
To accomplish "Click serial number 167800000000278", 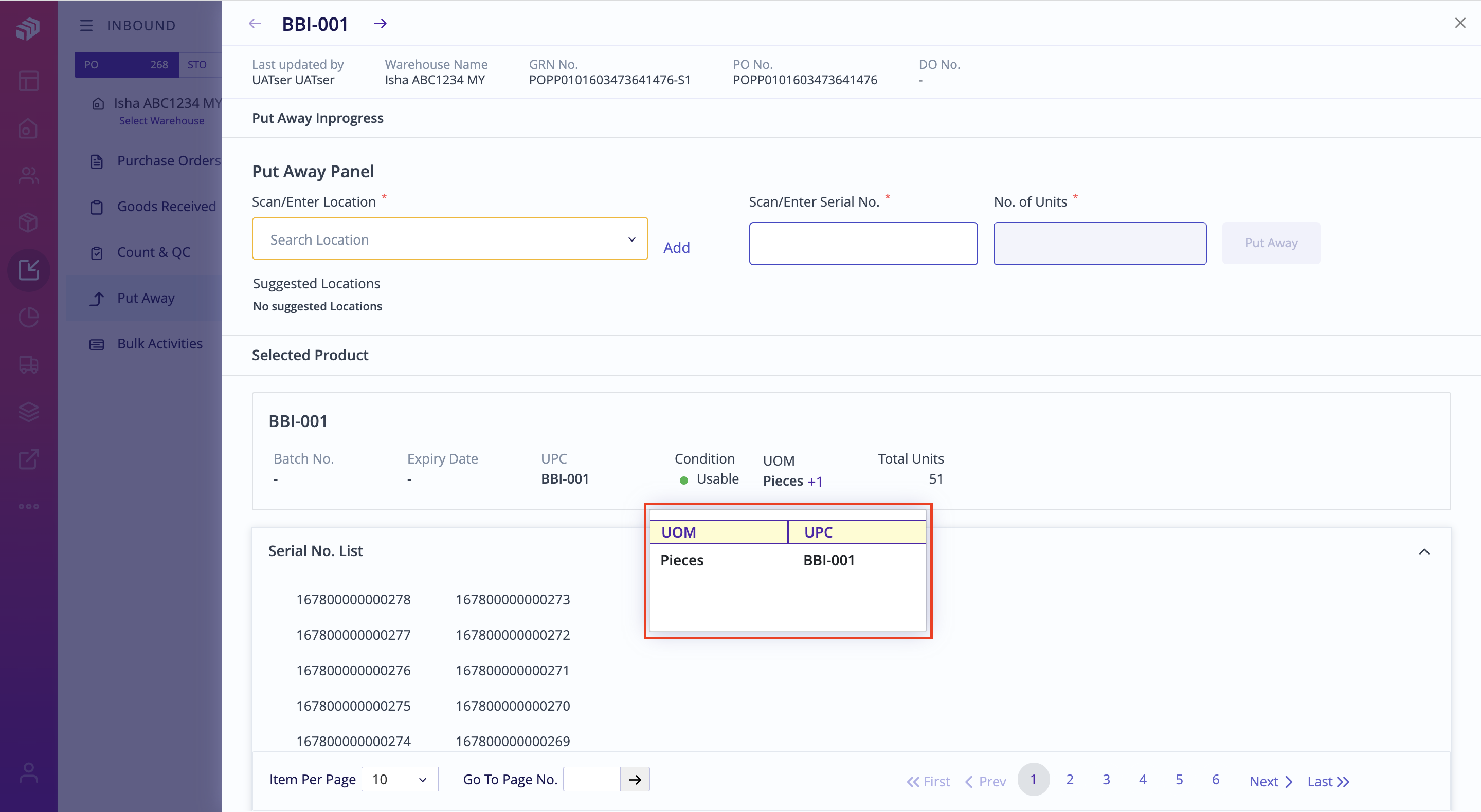I will click(x=353, y=599).
